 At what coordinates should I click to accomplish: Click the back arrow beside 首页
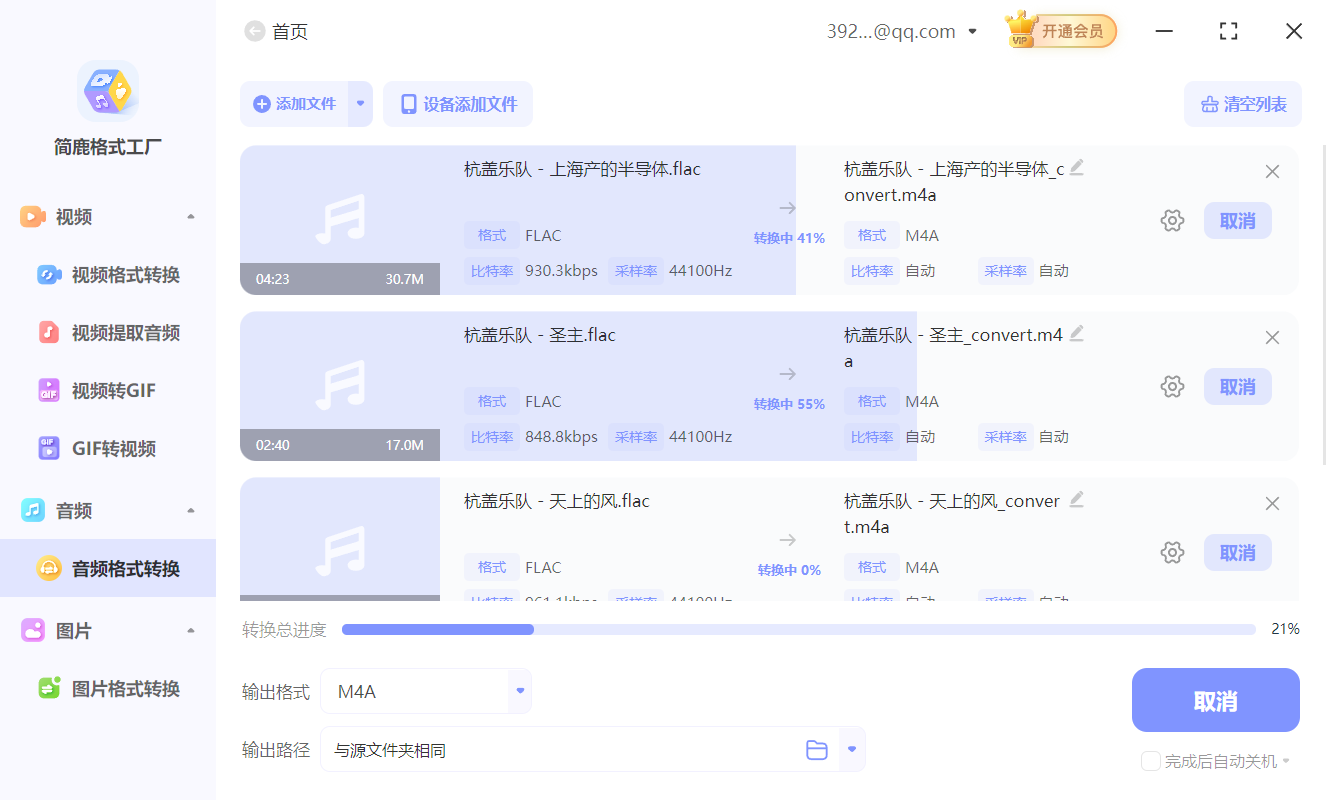coord(255,31)
